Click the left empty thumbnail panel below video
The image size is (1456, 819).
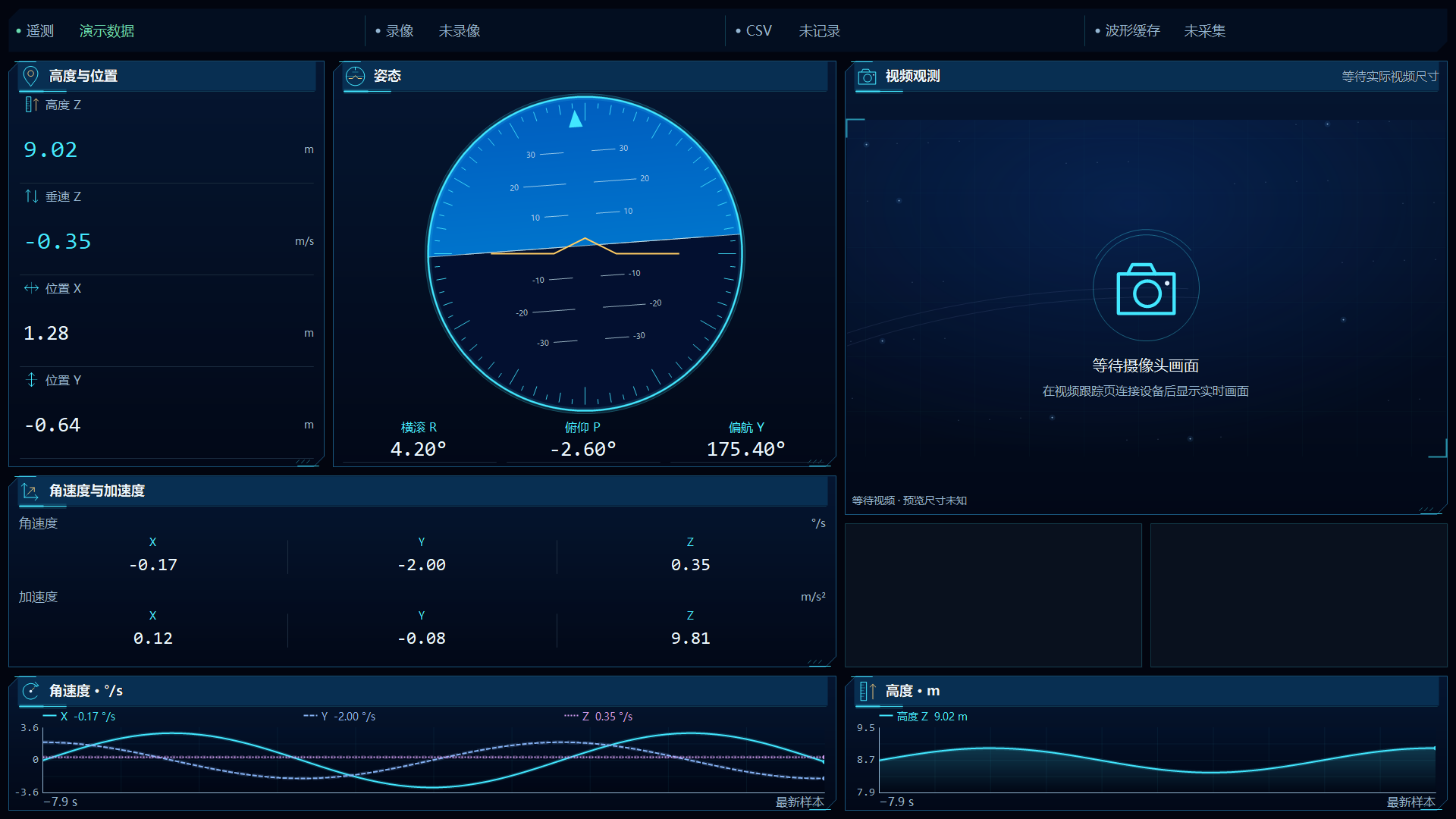tap(993, 595)
